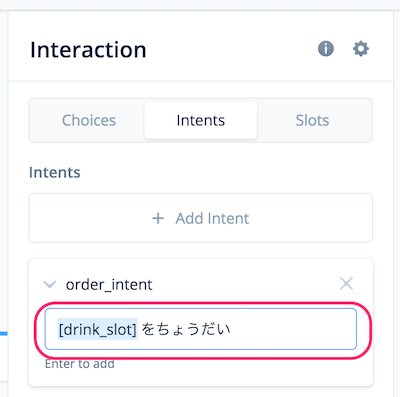Focus the utterance input field's empty area

[293, 329]
